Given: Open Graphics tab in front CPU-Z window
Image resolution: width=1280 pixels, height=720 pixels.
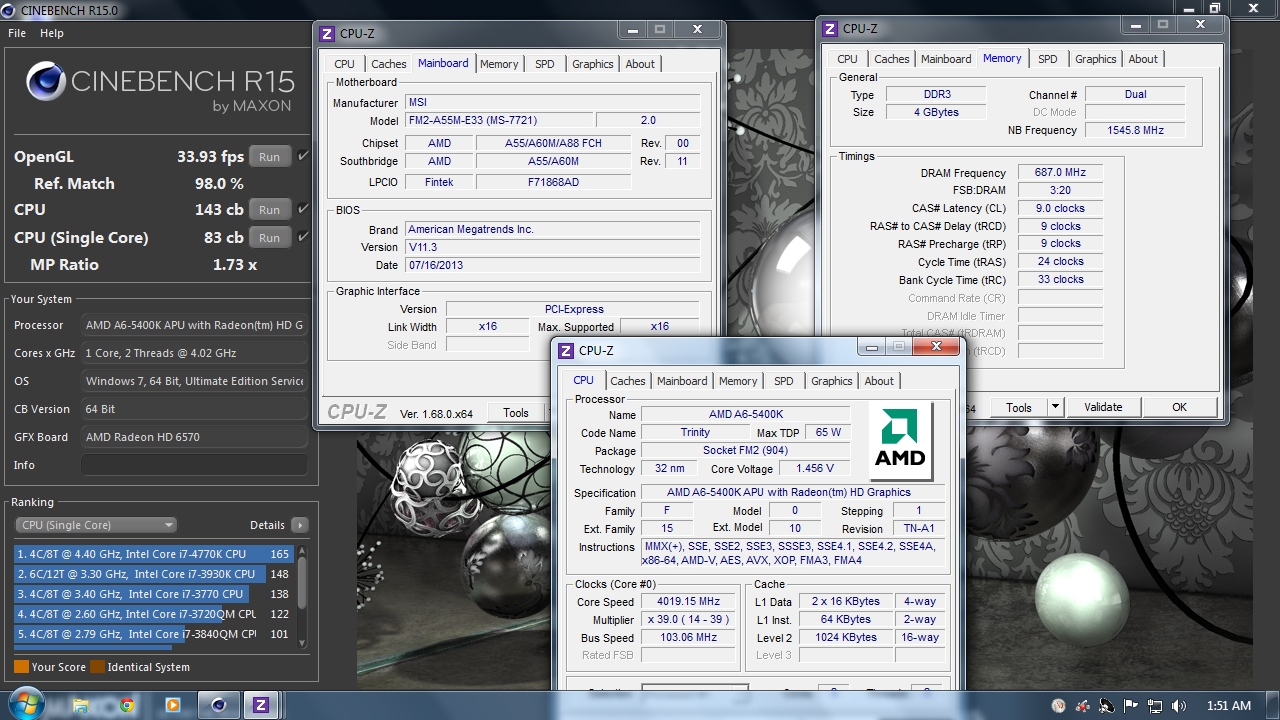Looking at the screenshot, I should click(832, 381).
